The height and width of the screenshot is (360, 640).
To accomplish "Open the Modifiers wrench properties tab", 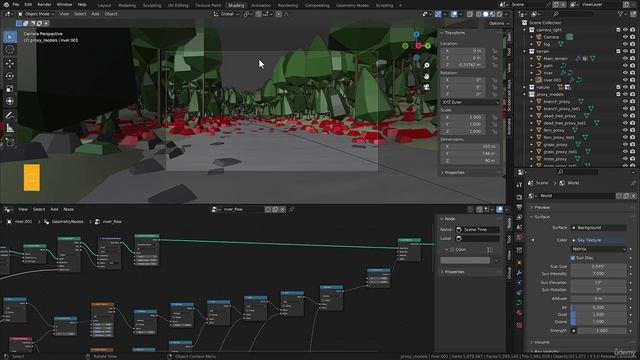I will pyautogui.click(x=519, y=272).
